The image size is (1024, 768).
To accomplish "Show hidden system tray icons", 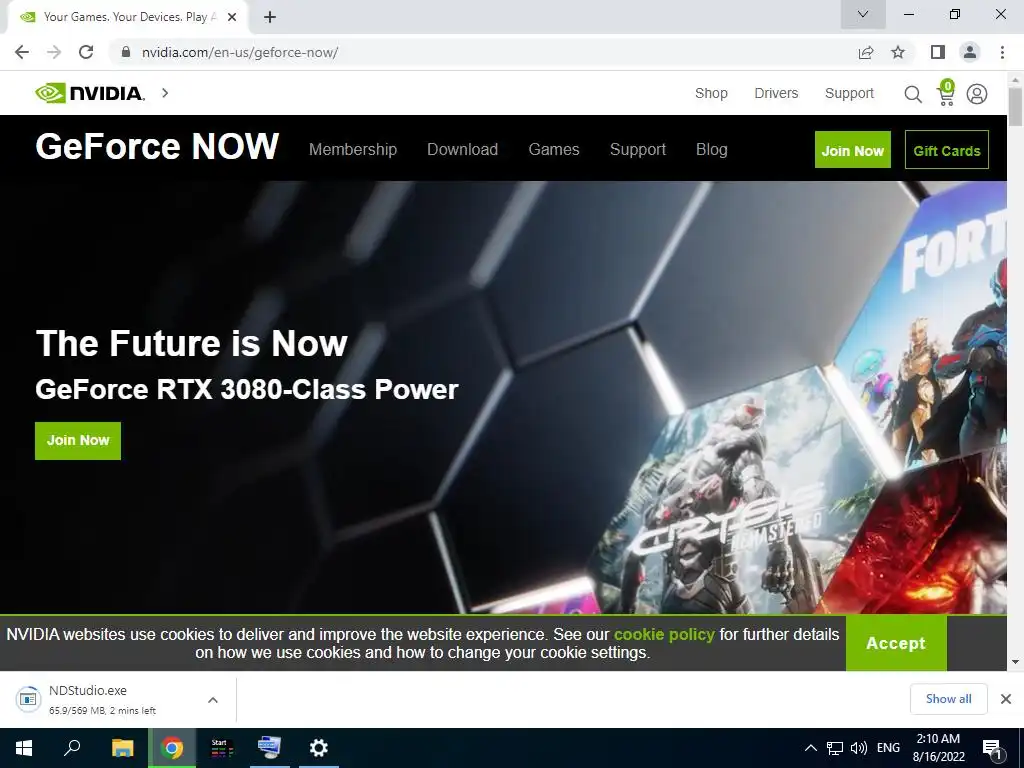I will (x=810, y=748).
